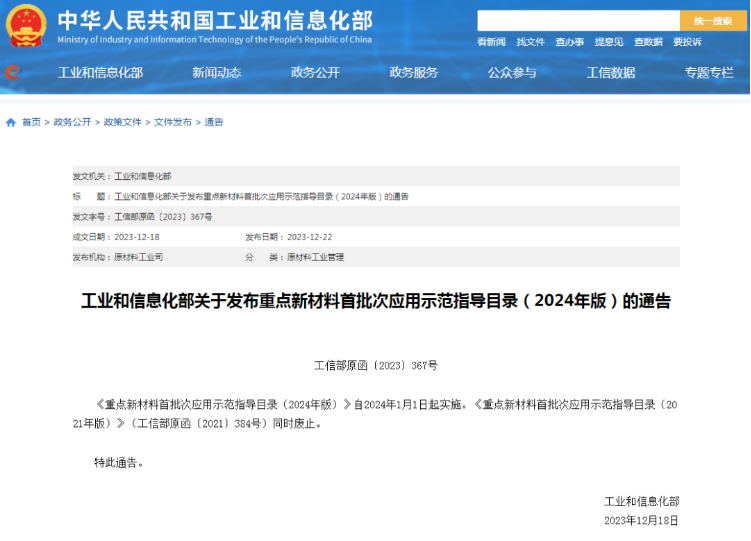This screenshot has width=751, height=541.
Task: Click the signing date 2023年12月18日
Action: pos(641,521)
